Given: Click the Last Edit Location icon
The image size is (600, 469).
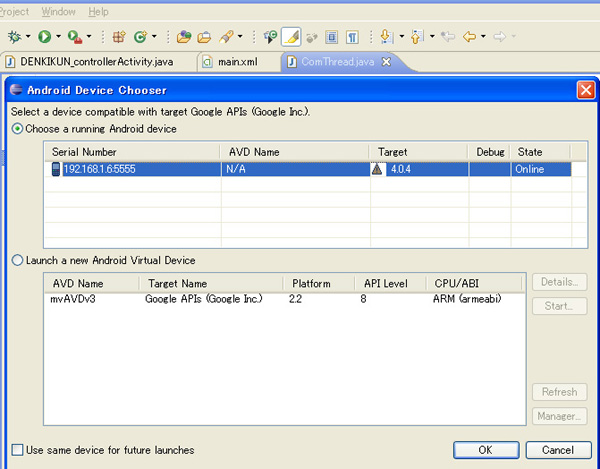Looking at the screenshot, I should click(x=448, y=37).
